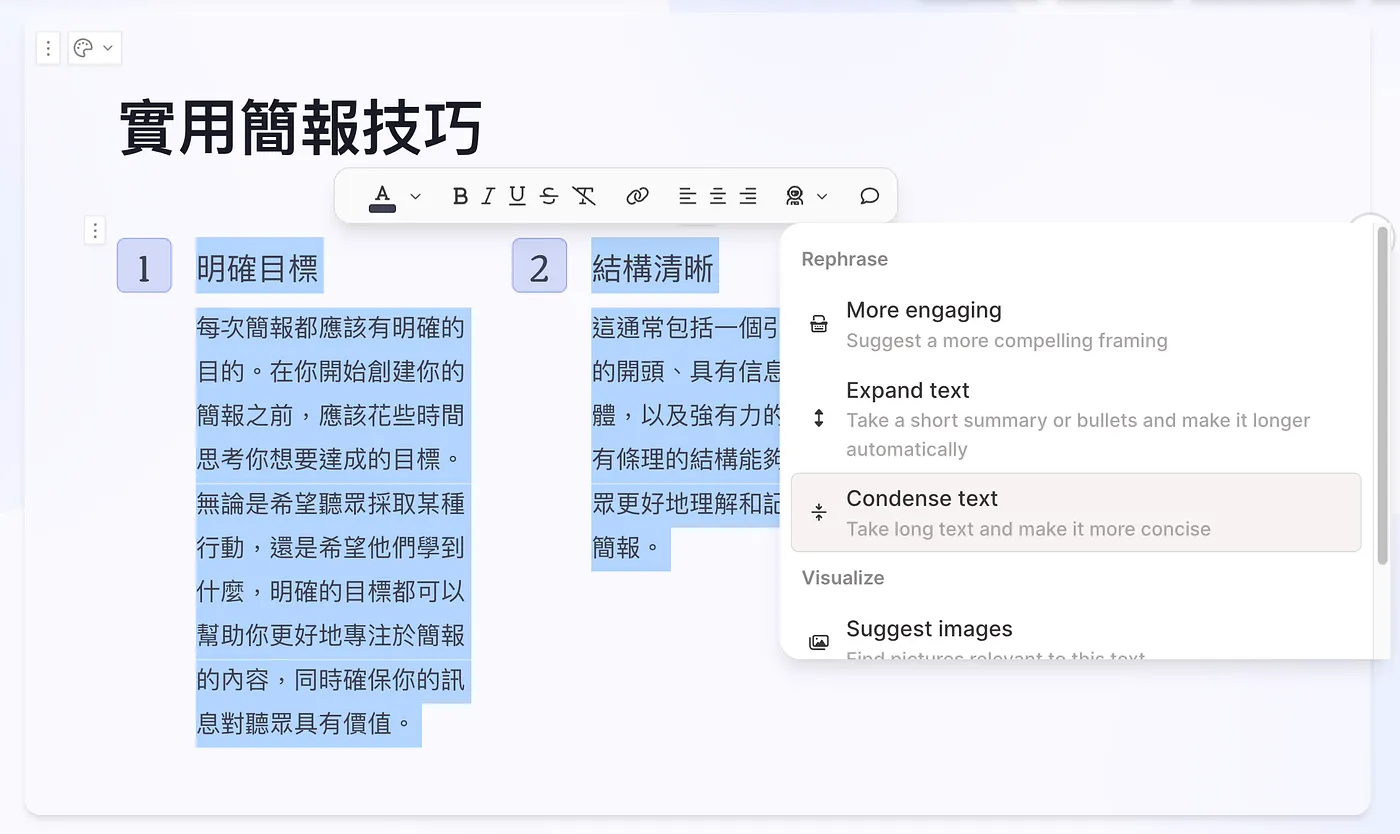
Task: Open the palette theme dropdown
Action: click(x=94, y=48)
